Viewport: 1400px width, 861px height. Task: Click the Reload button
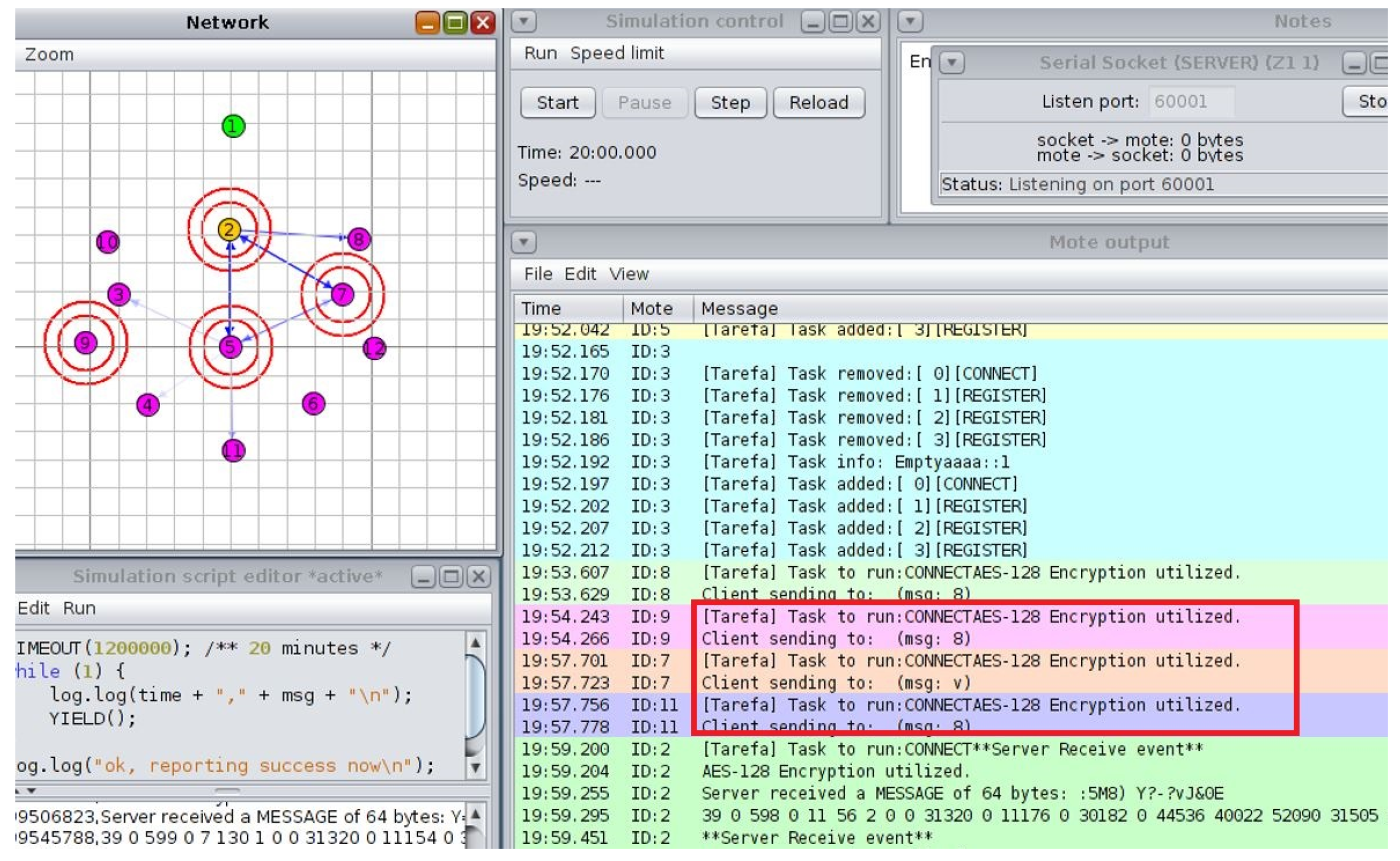(819, 103)
